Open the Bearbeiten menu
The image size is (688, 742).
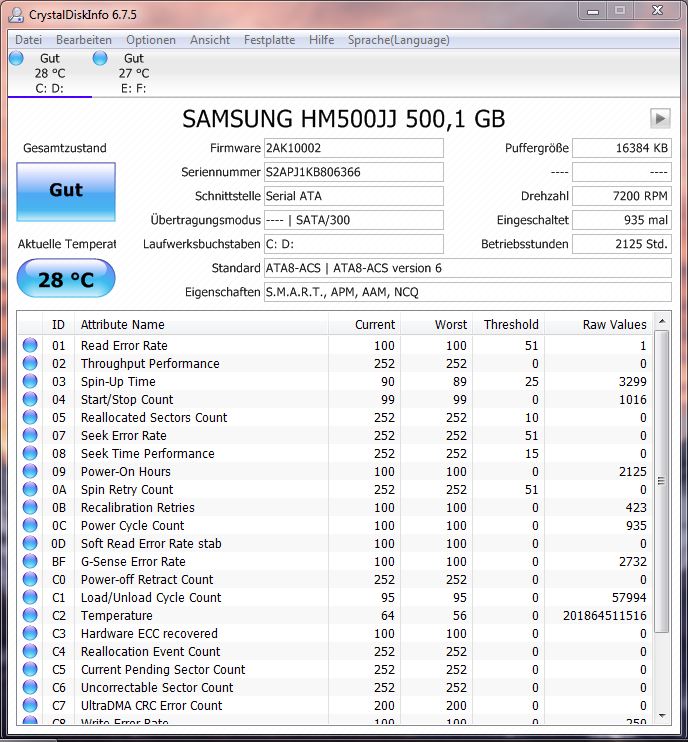coord(84,40)
